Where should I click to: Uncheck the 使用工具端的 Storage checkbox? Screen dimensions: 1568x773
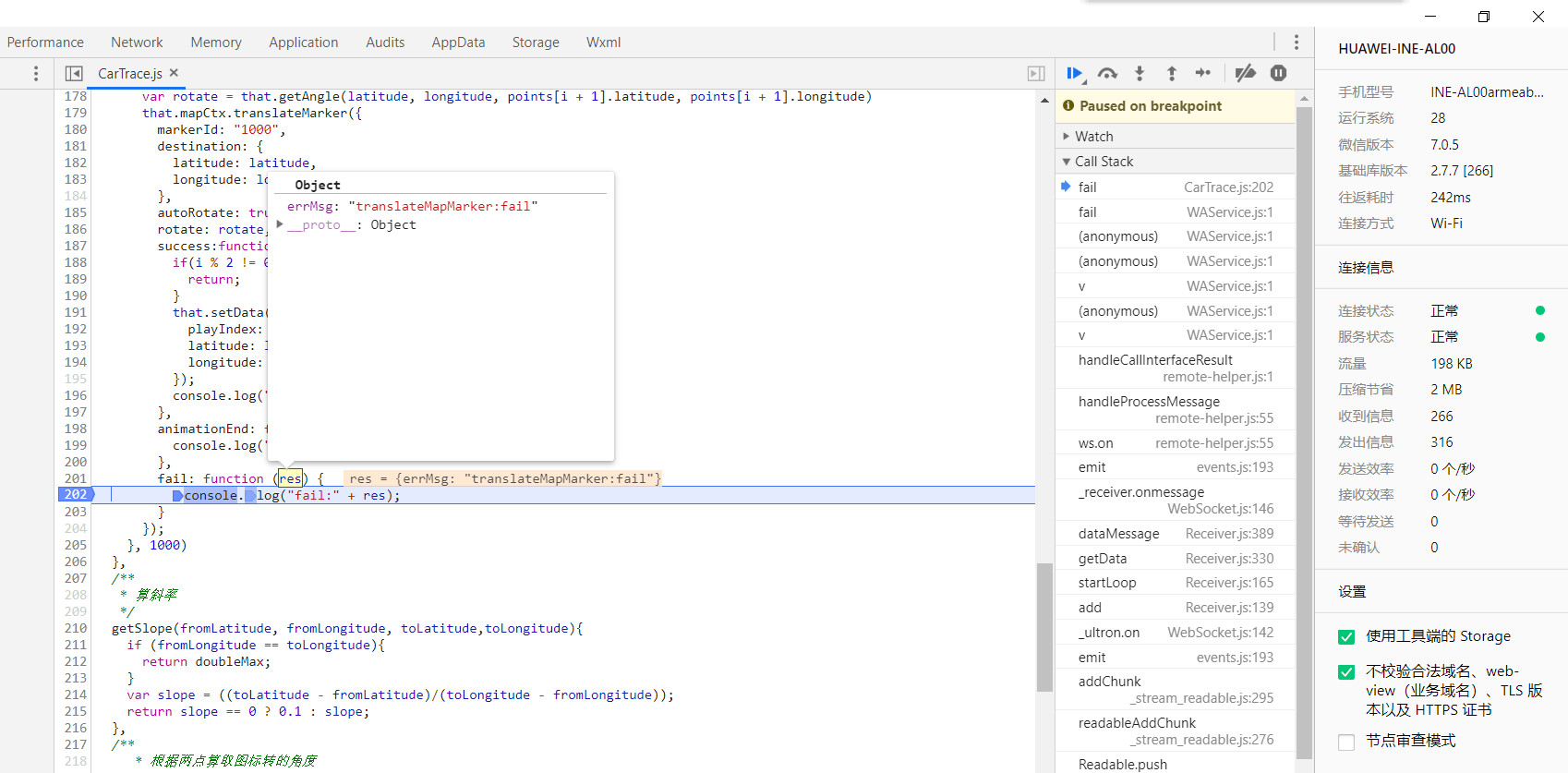pos(1346,637)
